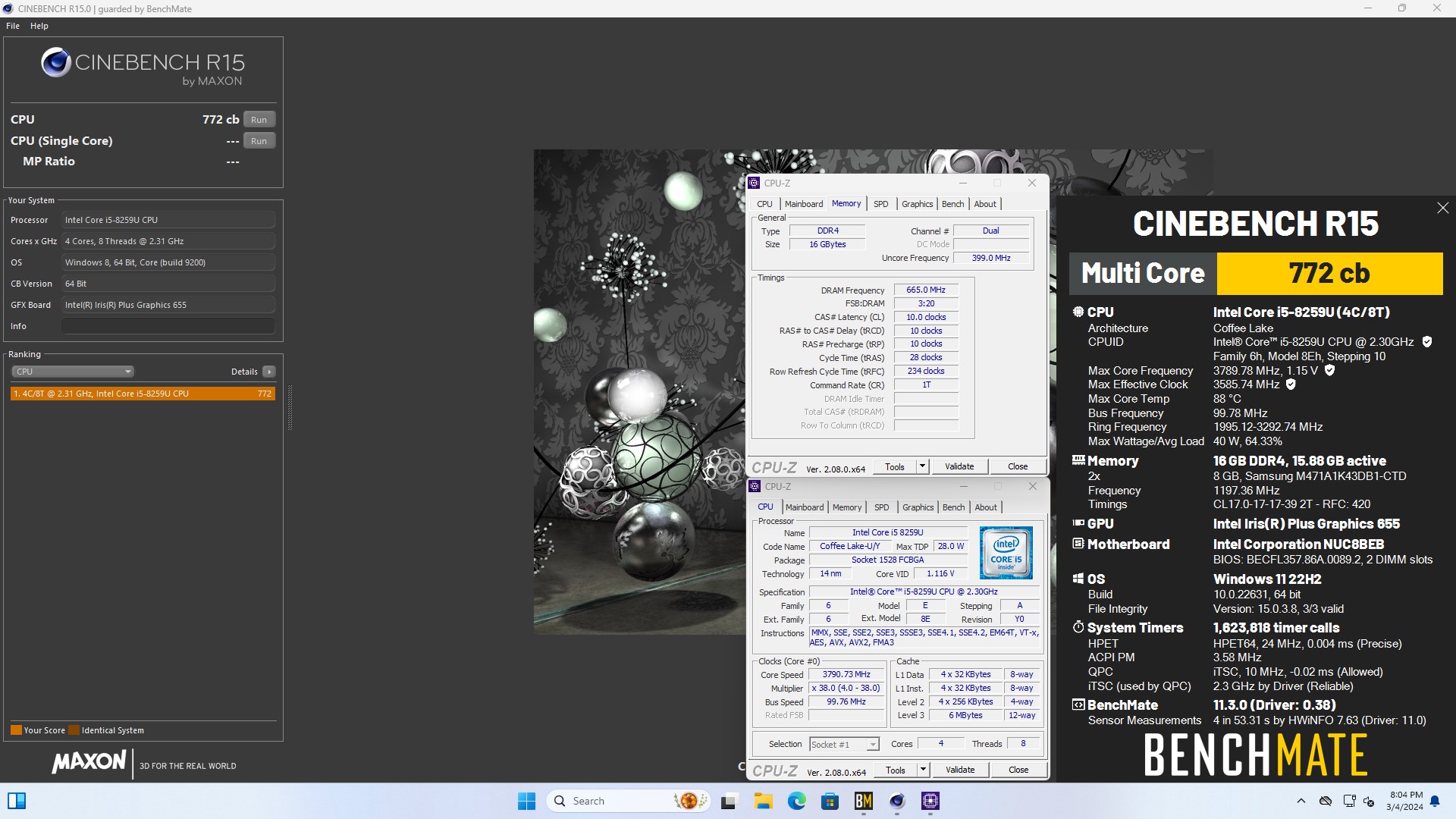Click Tools button in upper CPU-Z window
Image resolution: width=1456 pixels, height=819 pixels.
[x=895, y=466]
